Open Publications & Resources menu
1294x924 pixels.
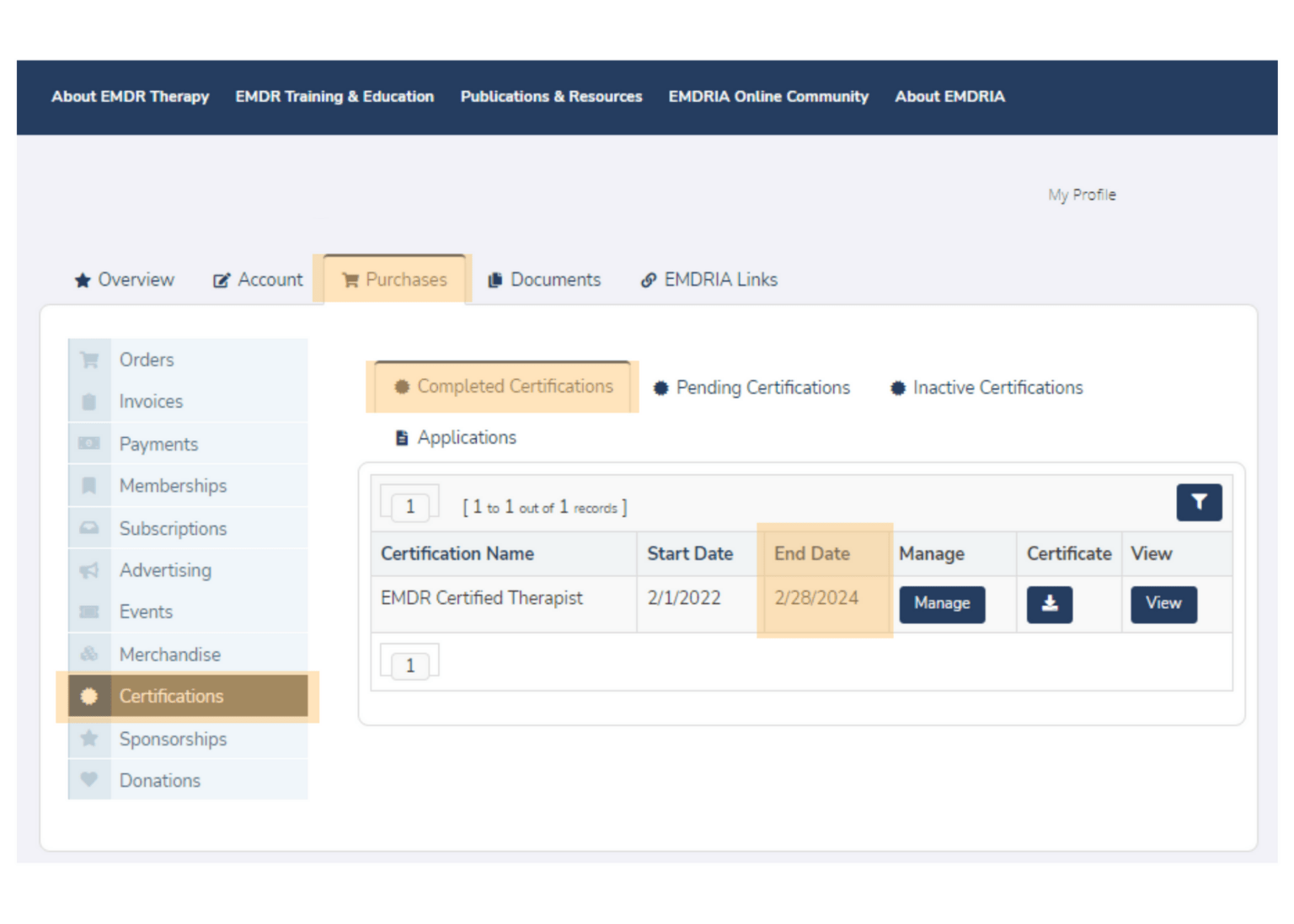(x=551, y=97)
